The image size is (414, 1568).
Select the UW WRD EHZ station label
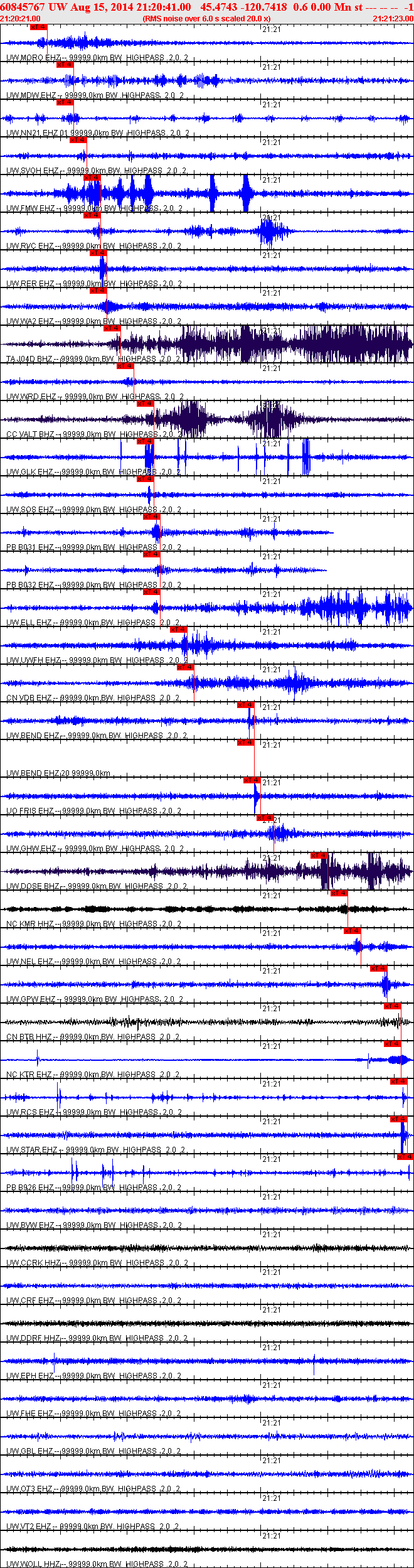pyautogui.click(x=95, y=397)
